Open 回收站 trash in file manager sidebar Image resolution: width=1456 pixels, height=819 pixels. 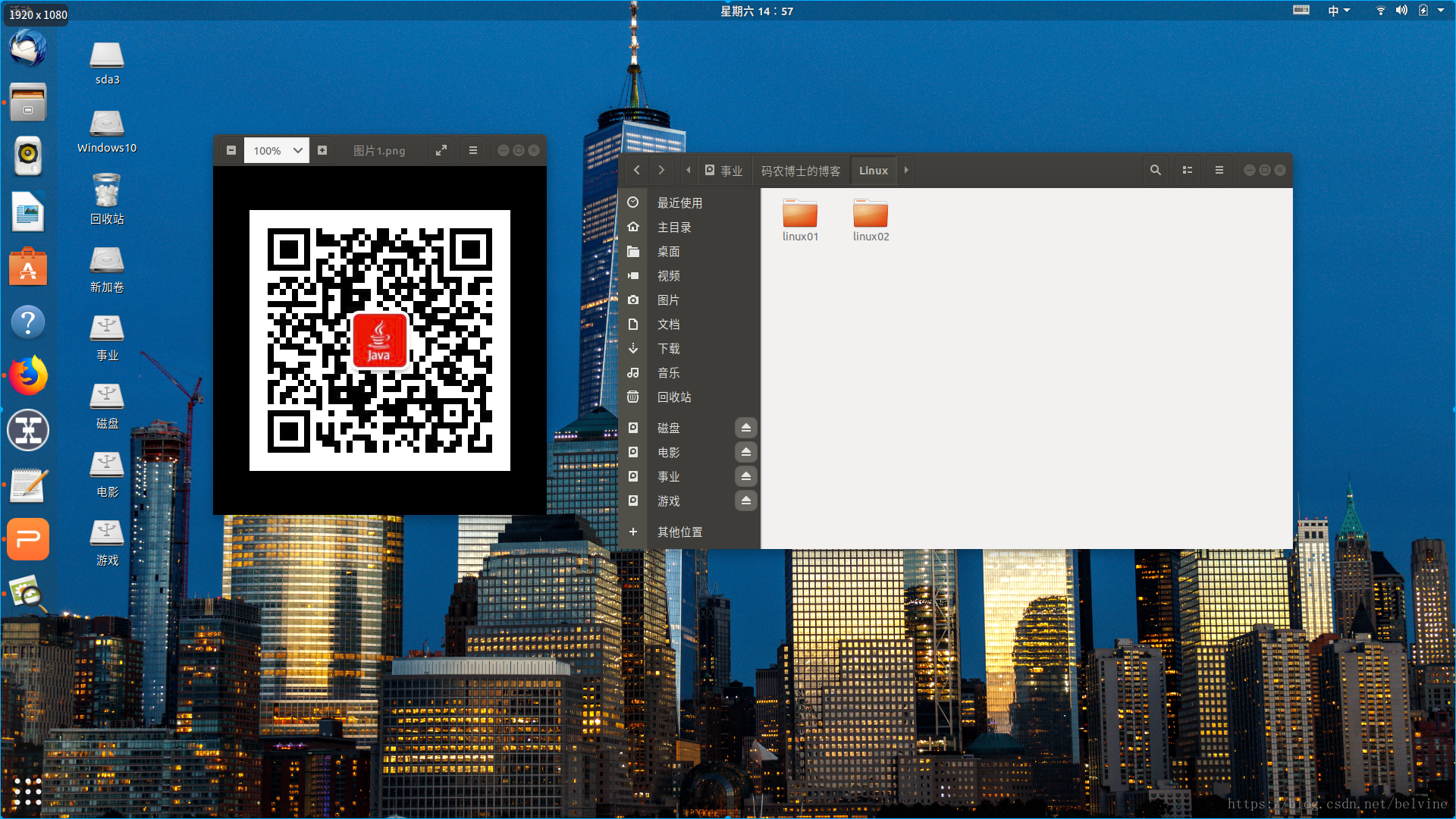pos(689,397)
